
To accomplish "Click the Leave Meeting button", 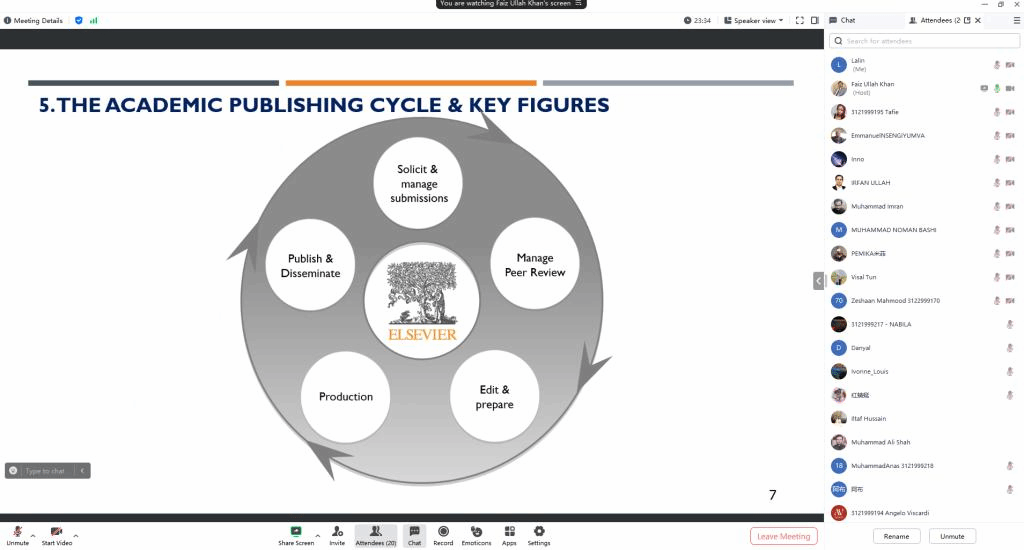I will pos(784,536).
